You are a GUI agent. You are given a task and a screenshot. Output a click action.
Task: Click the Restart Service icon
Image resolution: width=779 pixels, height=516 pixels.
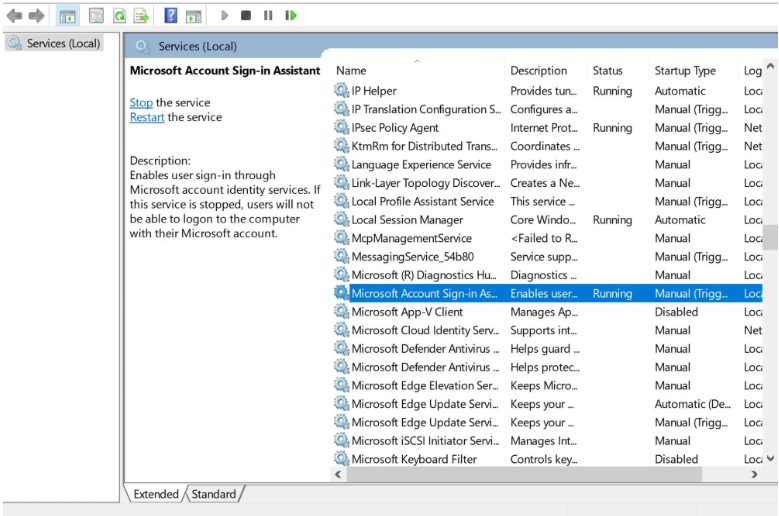[291, 15]
